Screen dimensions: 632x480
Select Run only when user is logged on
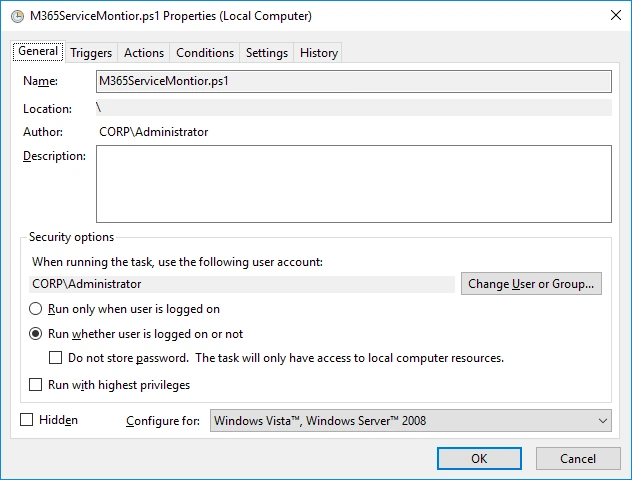[37, 310]
